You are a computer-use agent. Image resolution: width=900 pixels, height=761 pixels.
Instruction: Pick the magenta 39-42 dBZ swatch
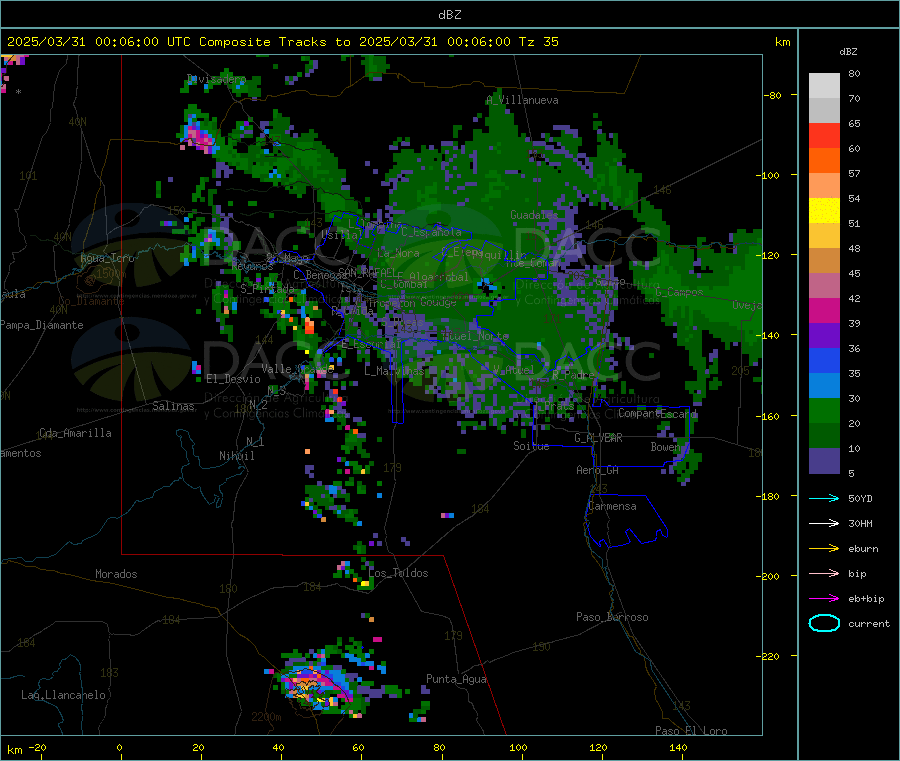pos(824,310)
